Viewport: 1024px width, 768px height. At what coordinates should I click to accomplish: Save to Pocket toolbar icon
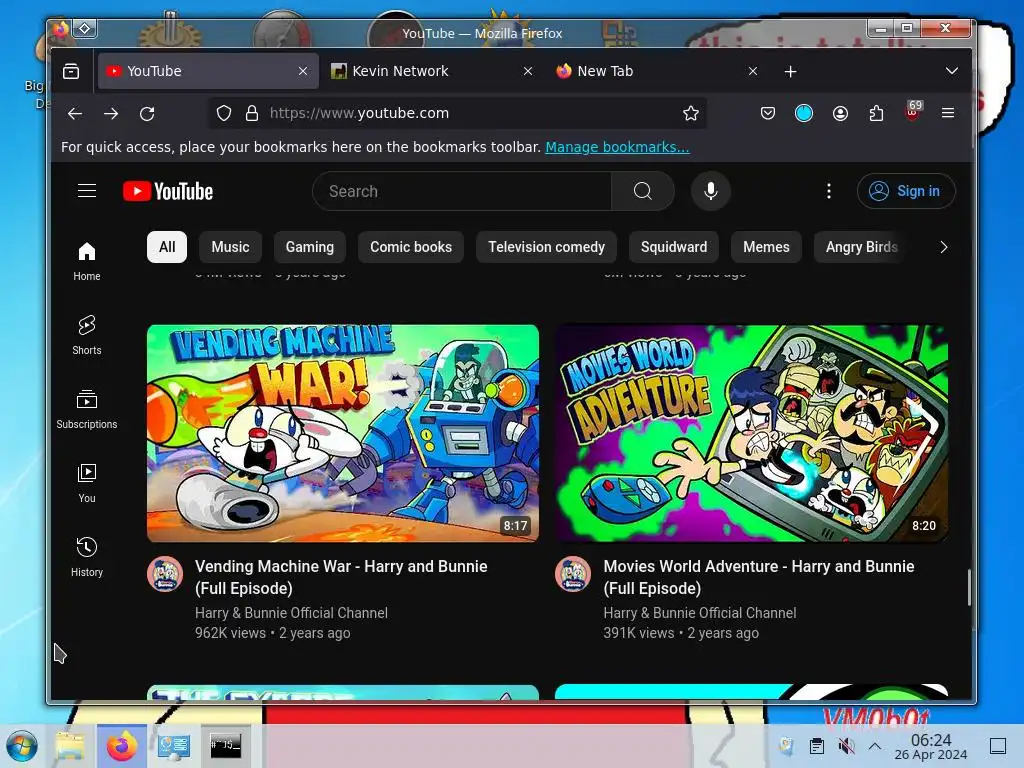click(768, 114)
